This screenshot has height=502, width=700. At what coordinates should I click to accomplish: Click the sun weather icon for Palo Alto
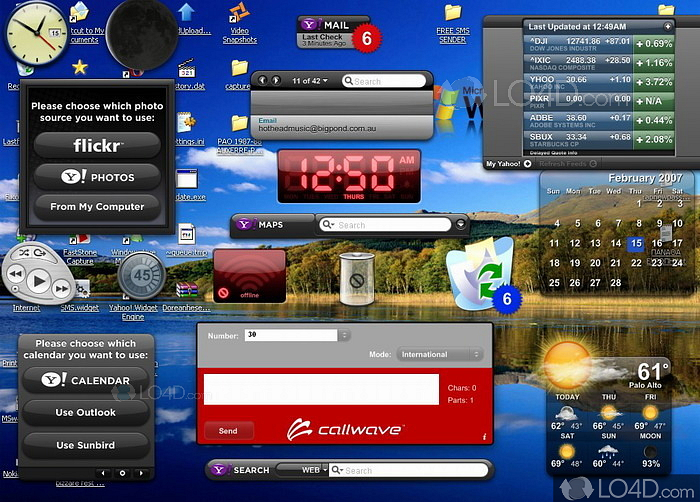tap(567, 365)
